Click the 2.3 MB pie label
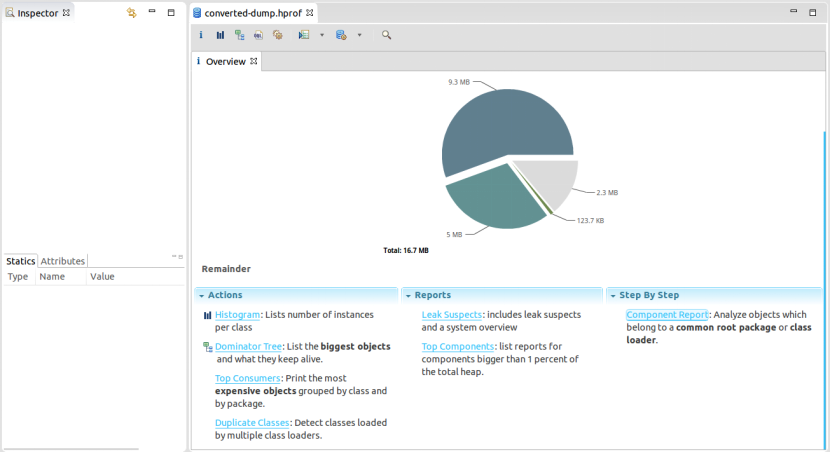This screenshot has width=830, height=453. click(607, 193)
